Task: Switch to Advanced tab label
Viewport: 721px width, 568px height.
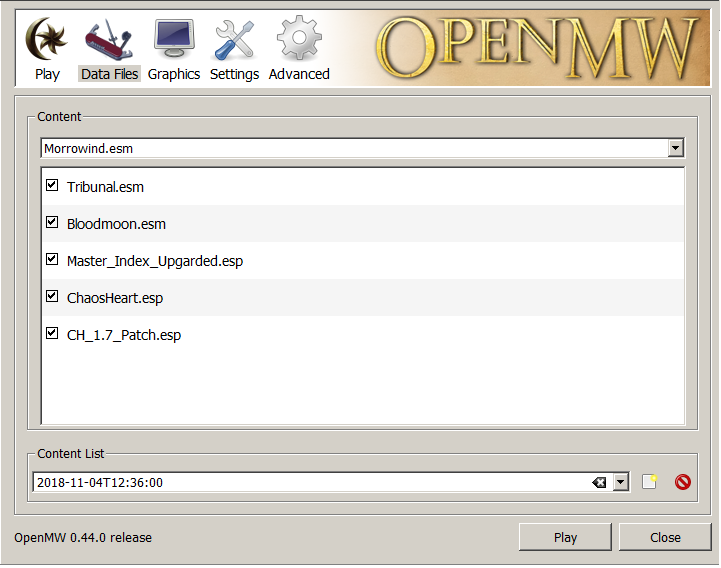Action: point(299,74)
